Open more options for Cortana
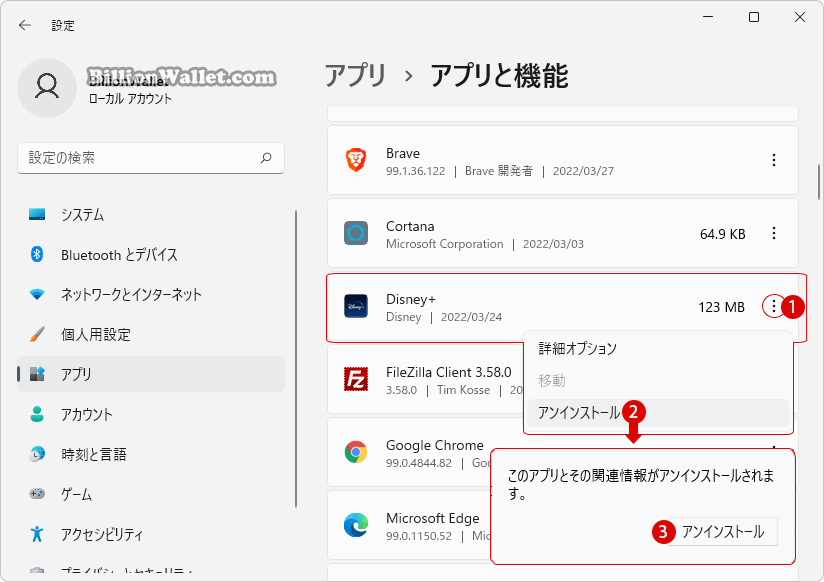 click(x=774, y=233)
